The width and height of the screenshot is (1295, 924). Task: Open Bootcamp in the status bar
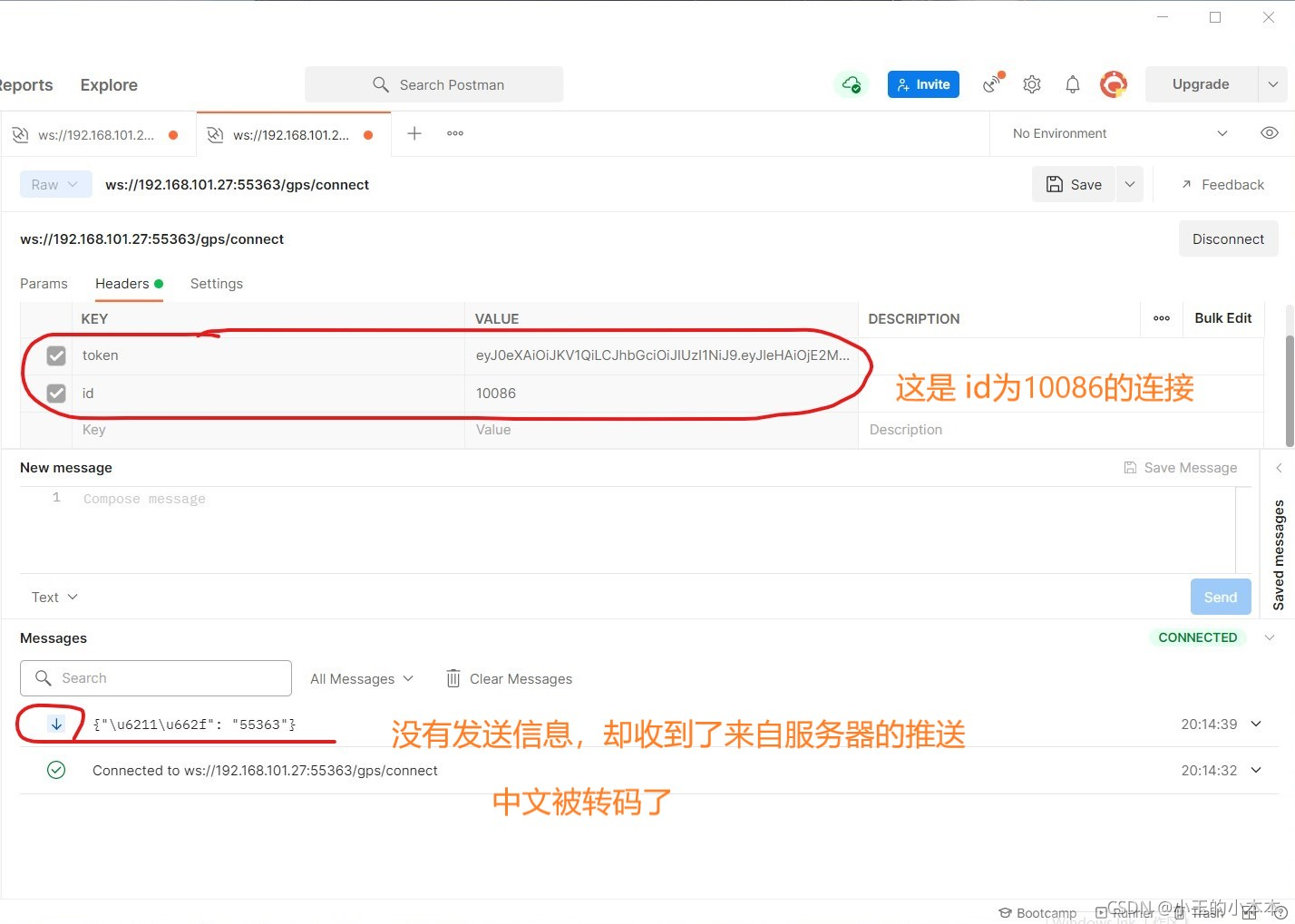click(1037, 912)
